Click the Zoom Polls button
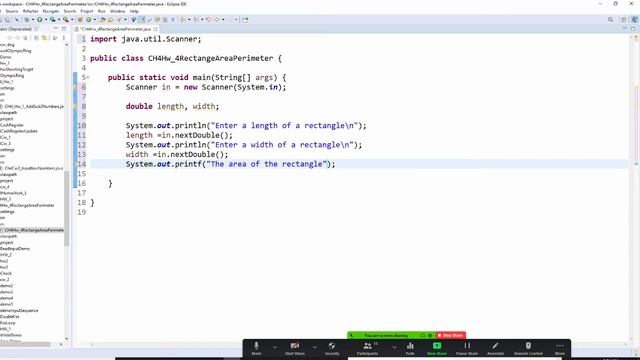640x360 pixels. 410,348
